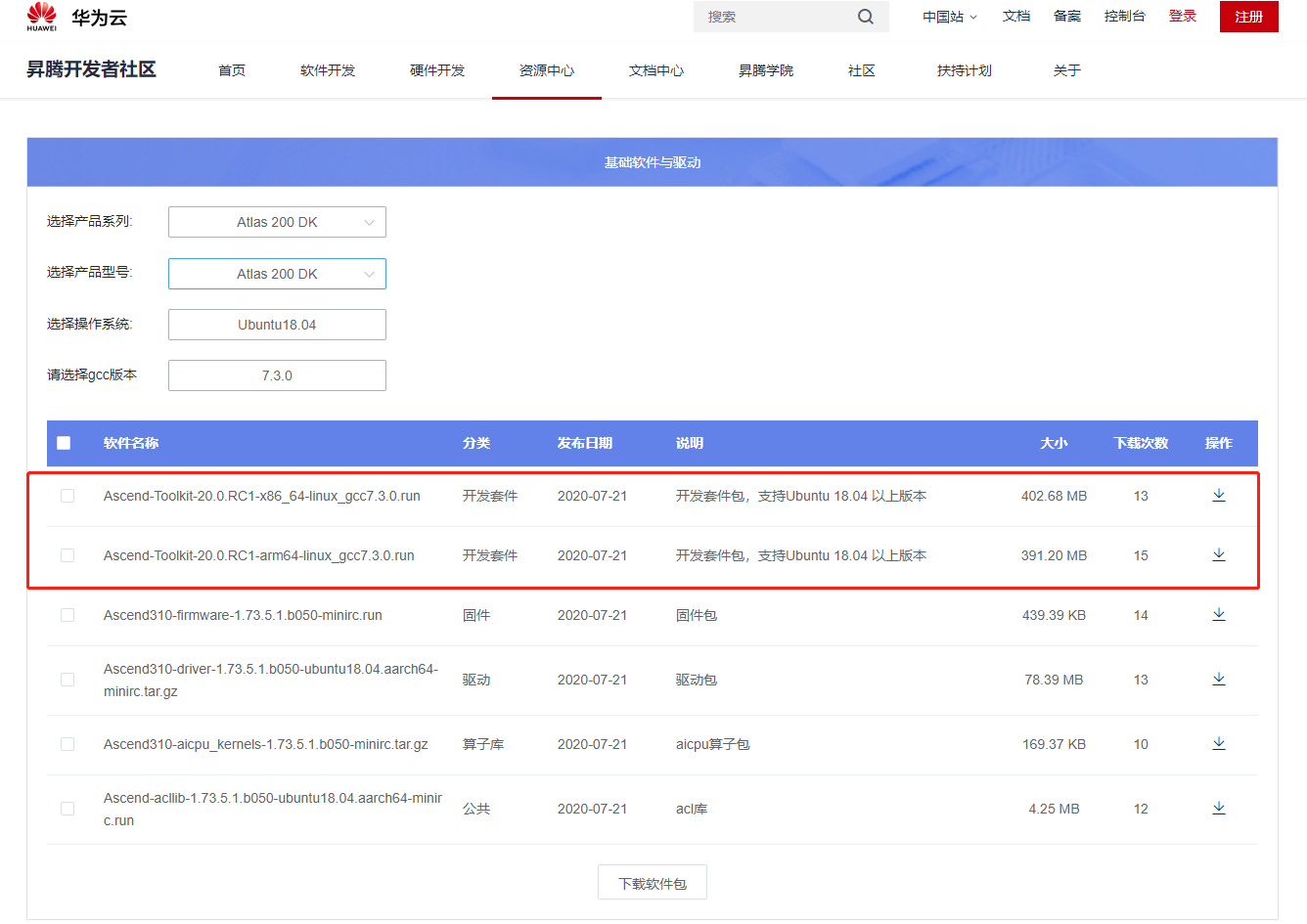The image size is (1307, 924).
Task: Check the Ascend310-firmware row checkbox
Action: 68,615
